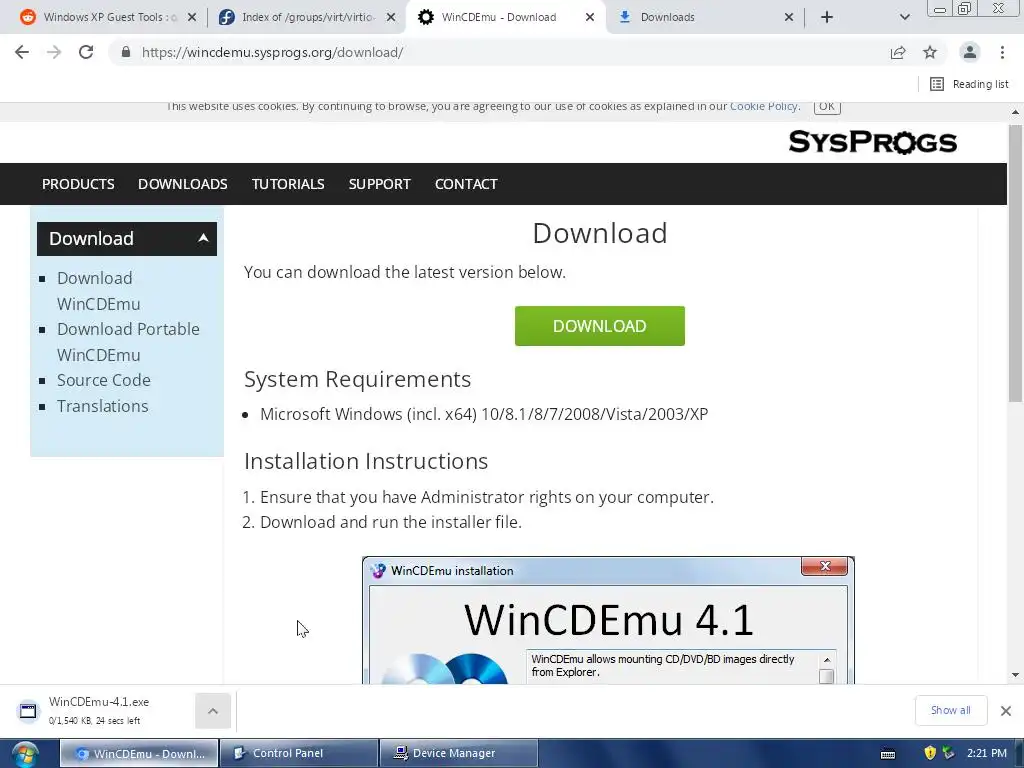Open the SUPPORT menu item
This screenshot has width=1024, height=768.
coord(379,184)
